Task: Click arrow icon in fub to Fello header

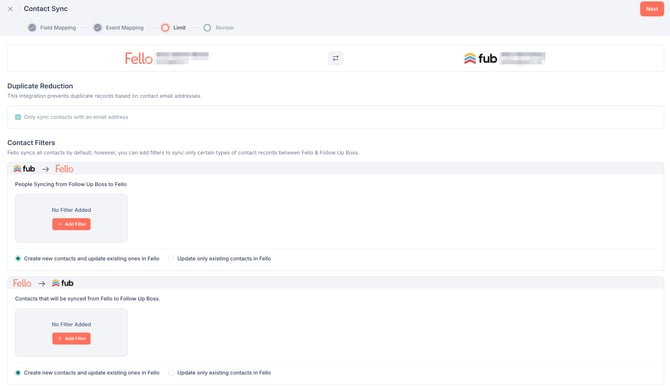Action: (45, 169)
